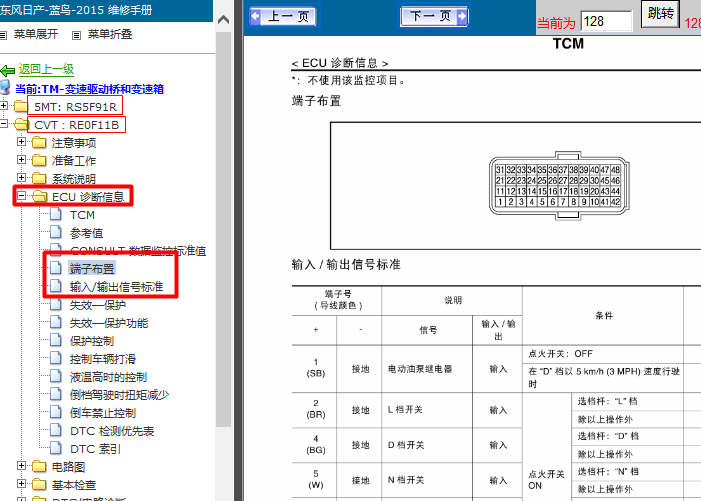Expand the 系统说明 node
Viewport: 701px width, 501px height.
[21, 177]
